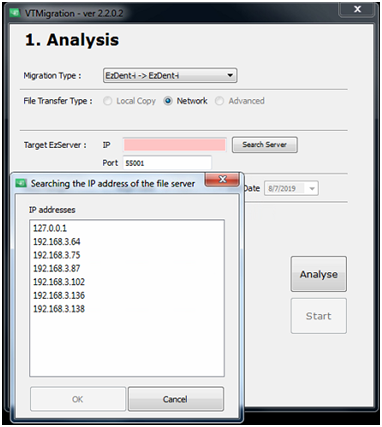Click the VTMigration title bar app icon
The image size is (382, 427).
click(x=15, y=13)
